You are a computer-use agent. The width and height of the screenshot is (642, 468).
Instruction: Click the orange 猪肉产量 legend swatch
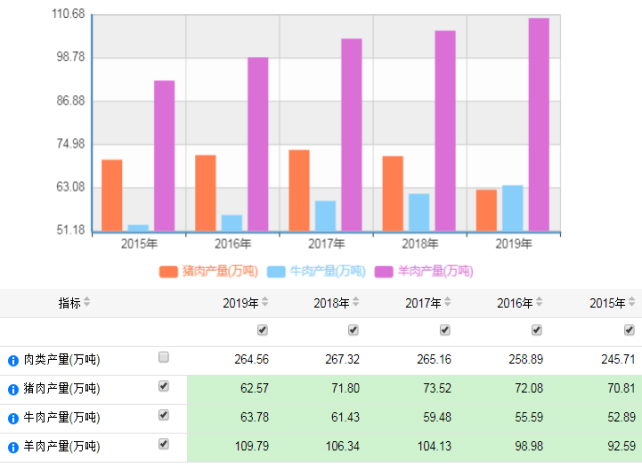(x=167, y=271)
